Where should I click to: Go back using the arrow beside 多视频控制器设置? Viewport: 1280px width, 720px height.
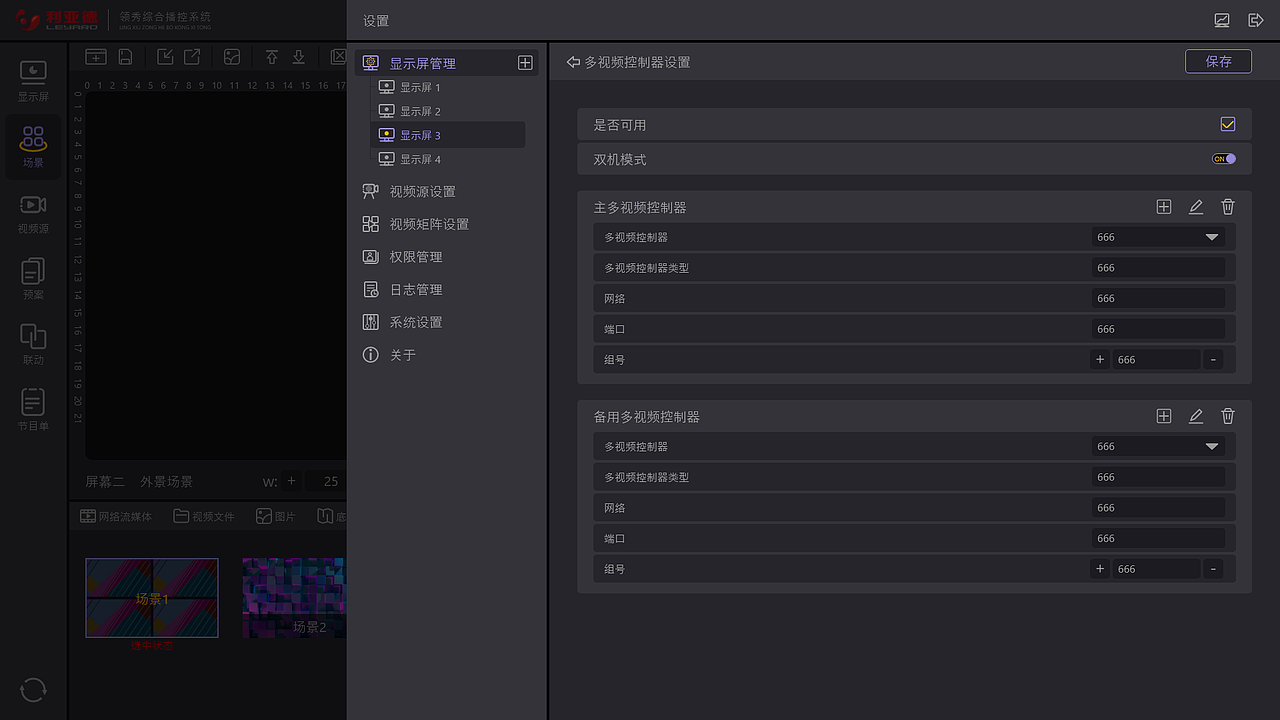tap(573, 62)
